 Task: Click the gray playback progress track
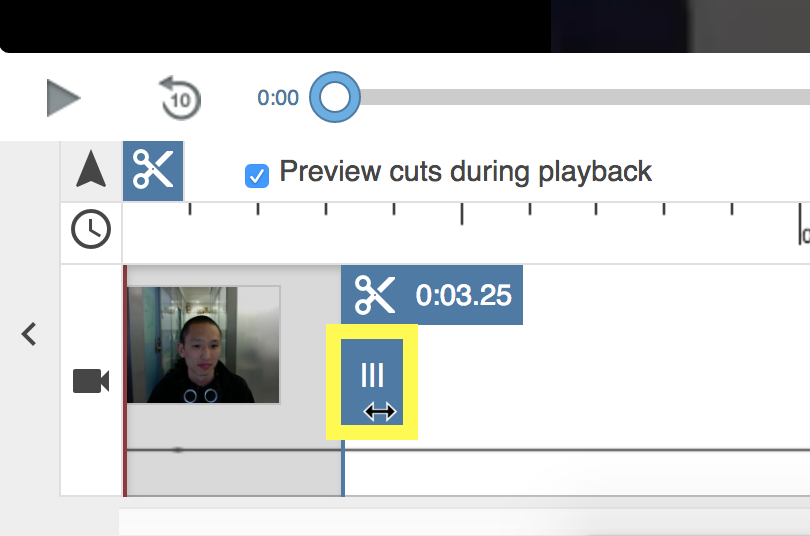585,97
